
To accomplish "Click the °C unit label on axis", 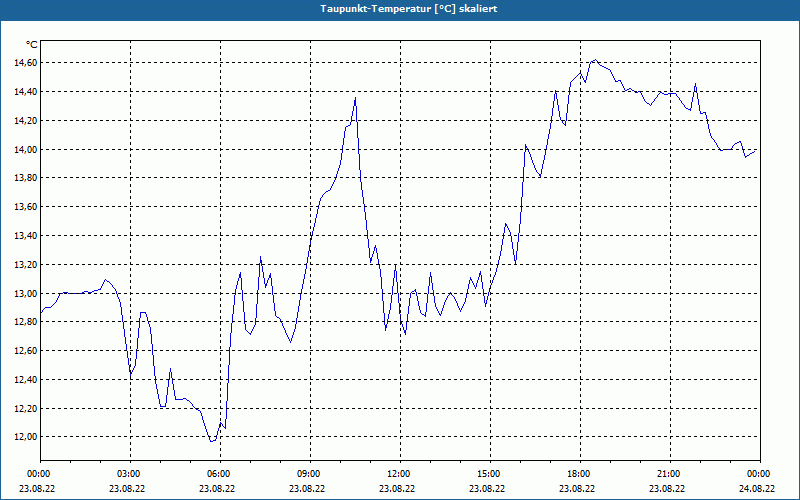I will tap(32, 45).
